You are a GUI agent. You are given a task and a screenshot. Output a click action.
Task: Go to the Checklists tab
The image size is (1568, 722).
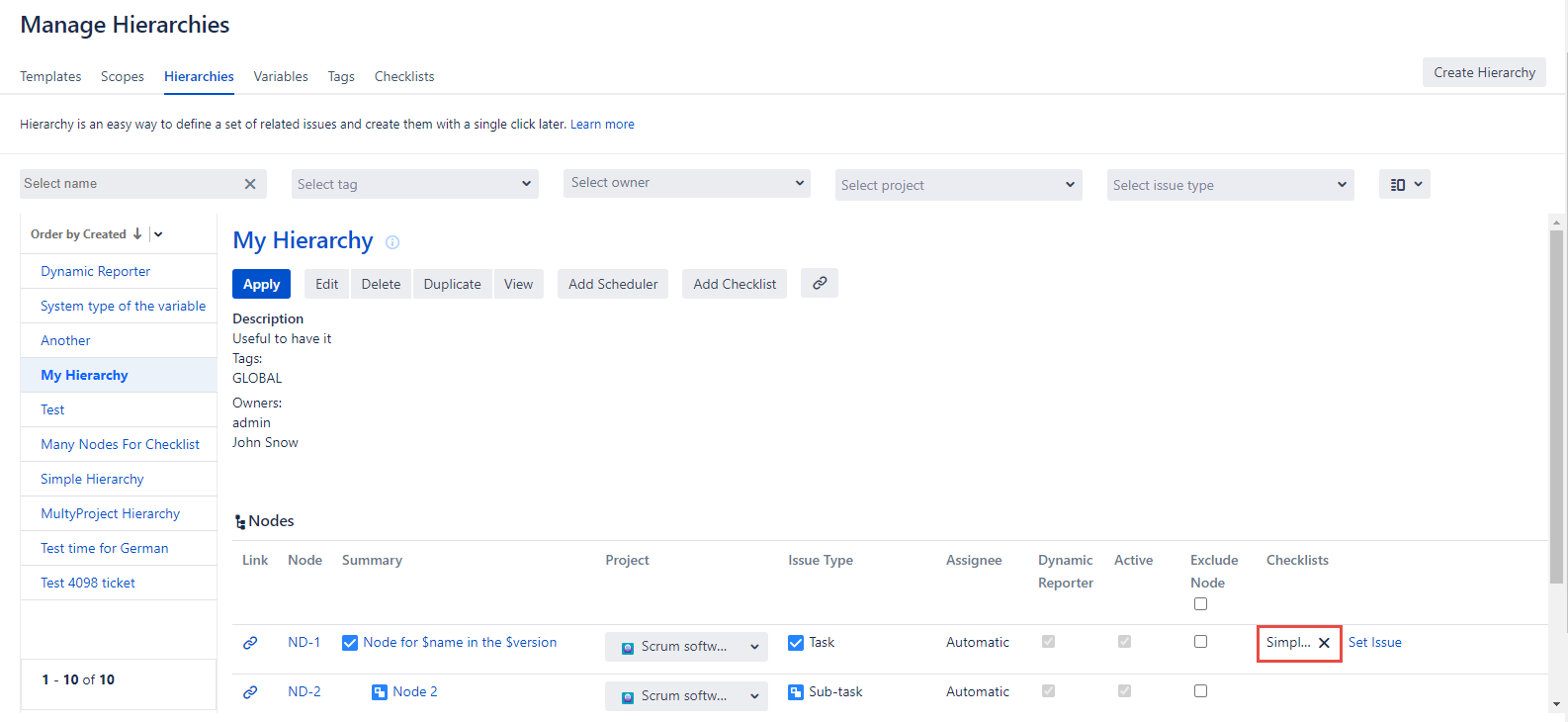pyautogui.click(x=403, y=76)
